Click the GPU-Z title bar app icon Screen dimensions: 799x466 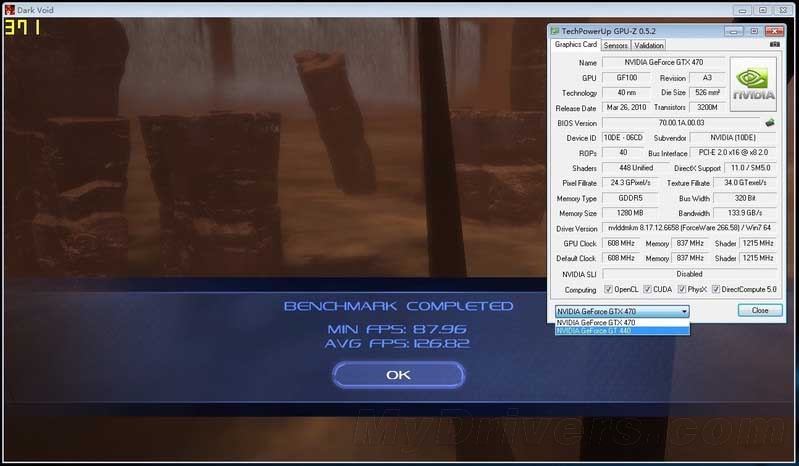tap(554, 31)
